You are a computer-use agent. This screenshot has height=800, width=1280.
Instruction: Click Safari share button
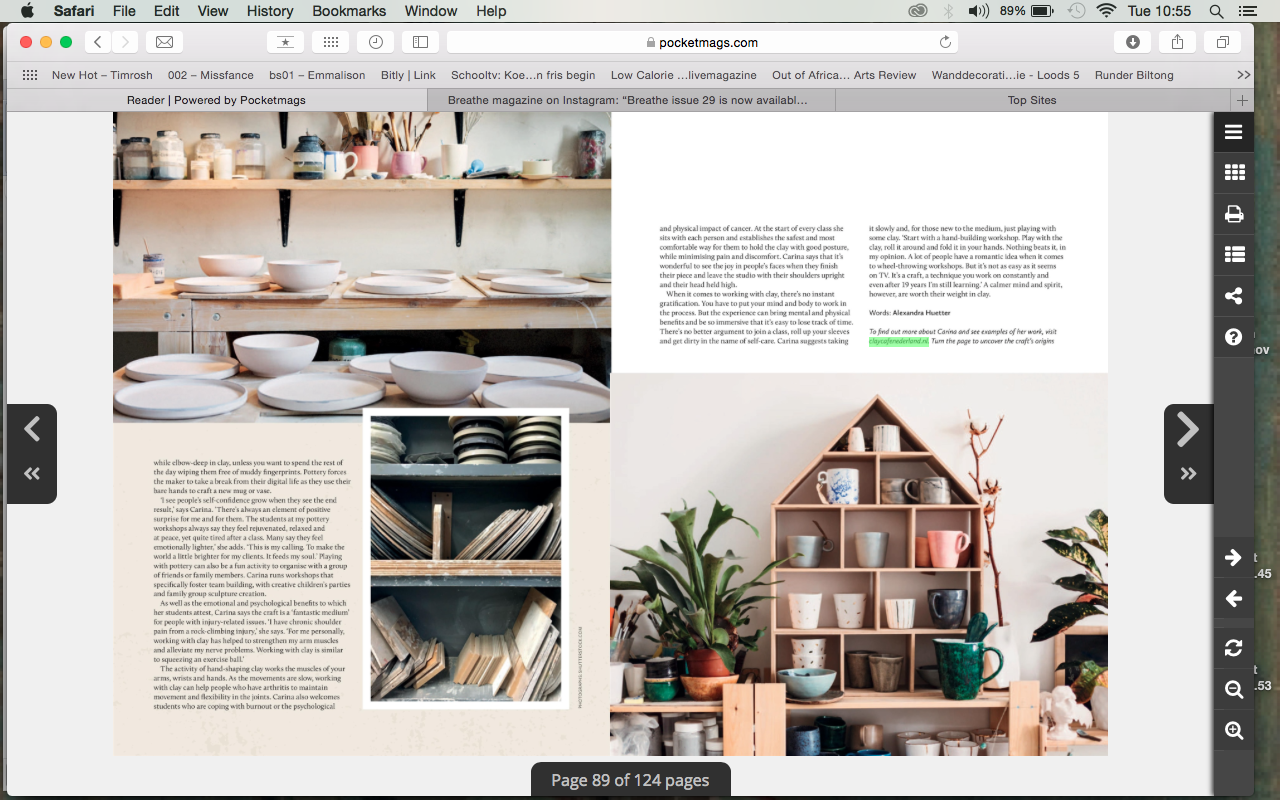(x=1177, y=42)
